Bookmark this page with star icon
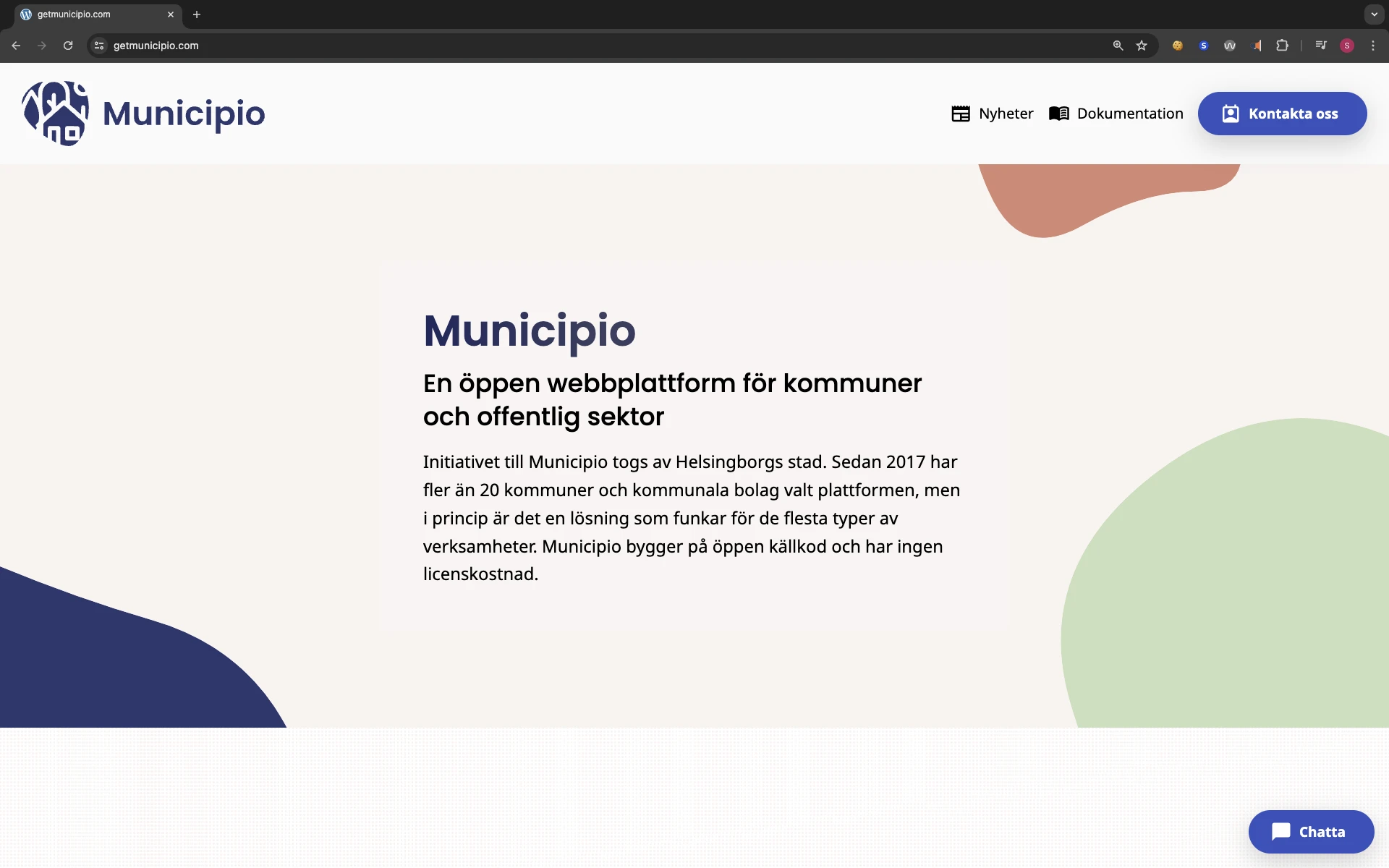The image size is (1389, 868). (x=1142, y=46)
